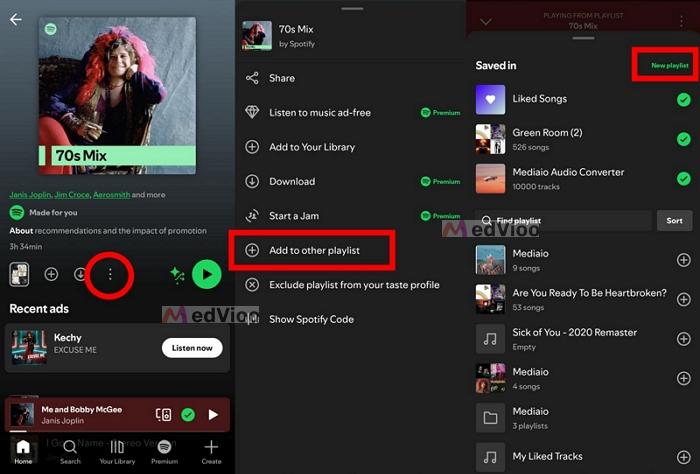
Task: Open the playlist preview thumbnail icon
Action: [19, 274]
